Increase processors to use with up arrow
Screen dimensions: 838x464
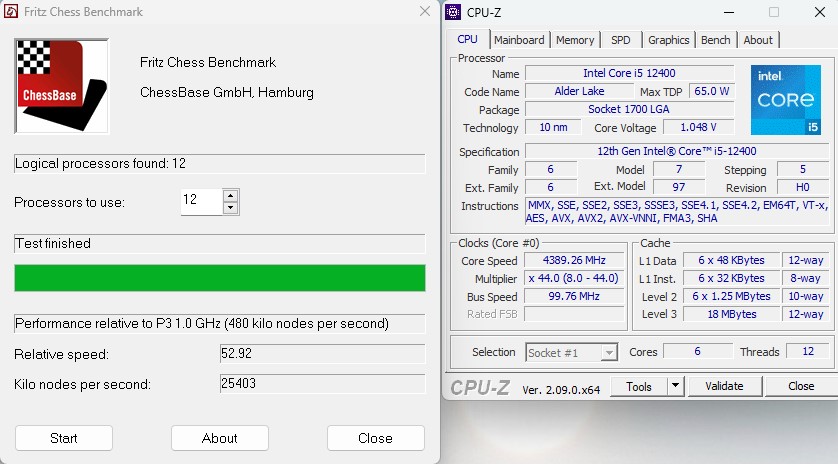pyautogui.click(x=230, y=196)
